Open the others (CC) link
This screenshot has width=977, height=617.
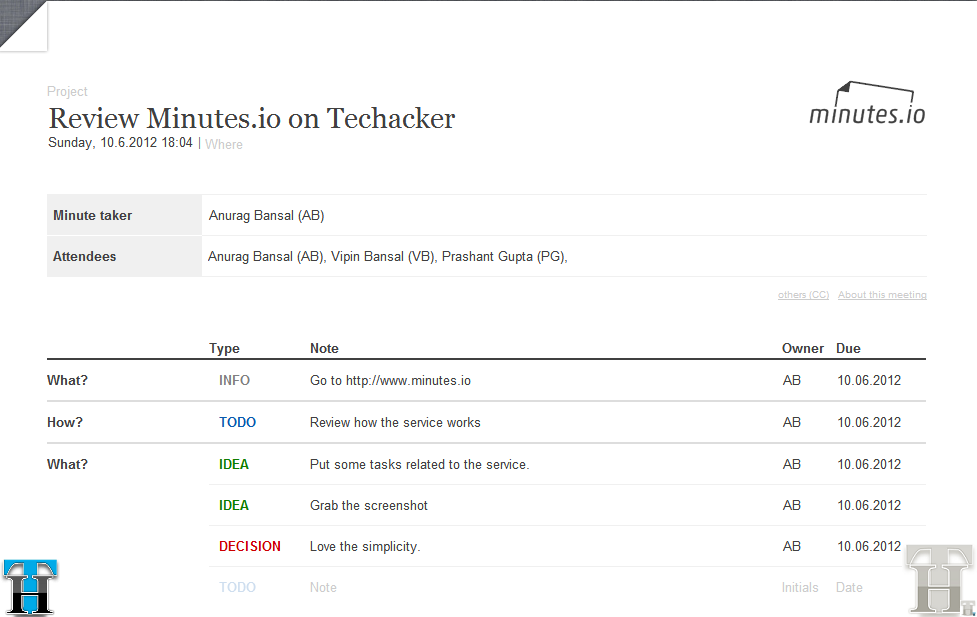pyautogui.click(x=803, y=295)
